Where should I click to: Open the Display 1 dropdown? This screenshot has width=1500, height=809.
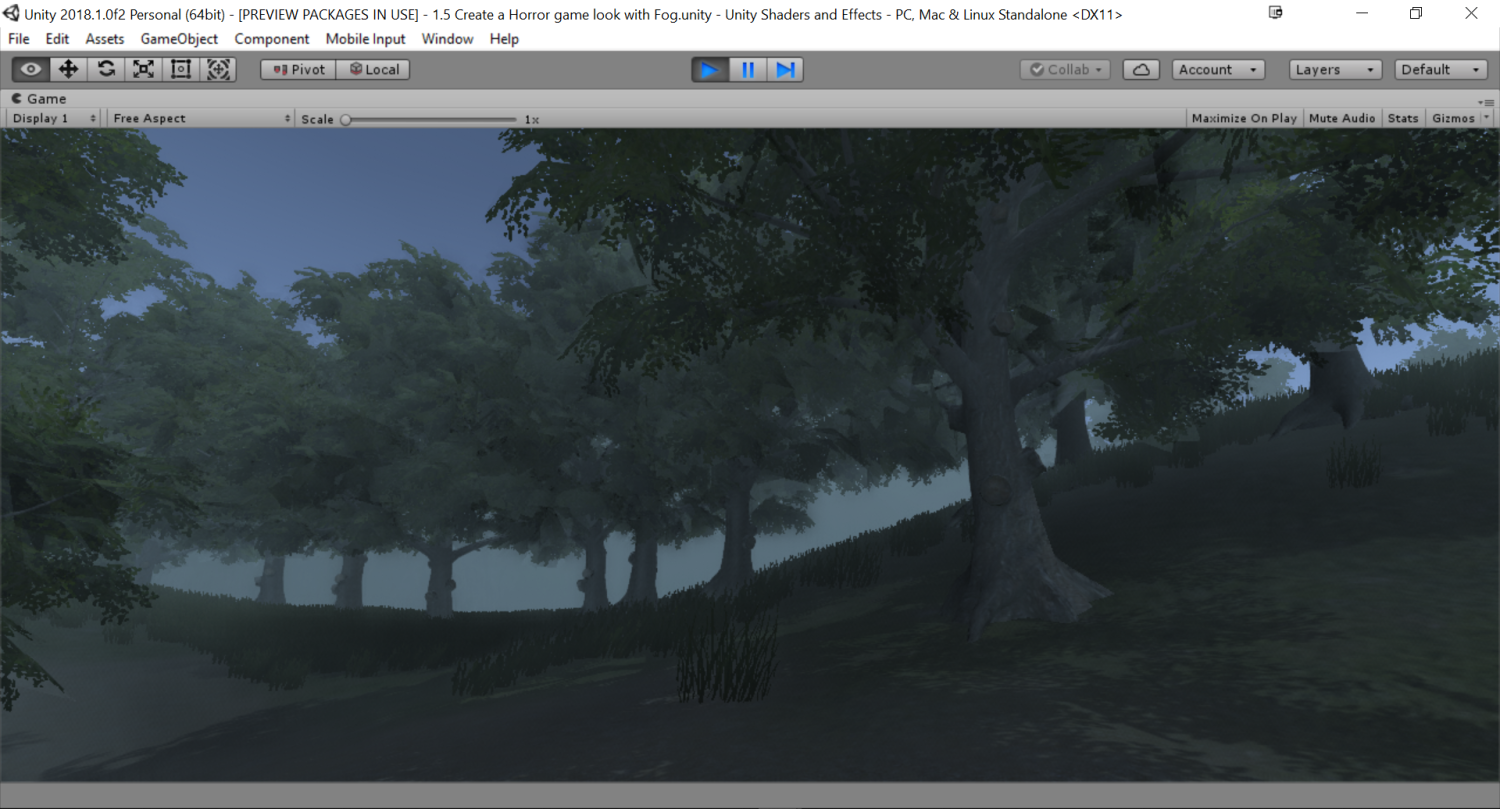[54, 118]
